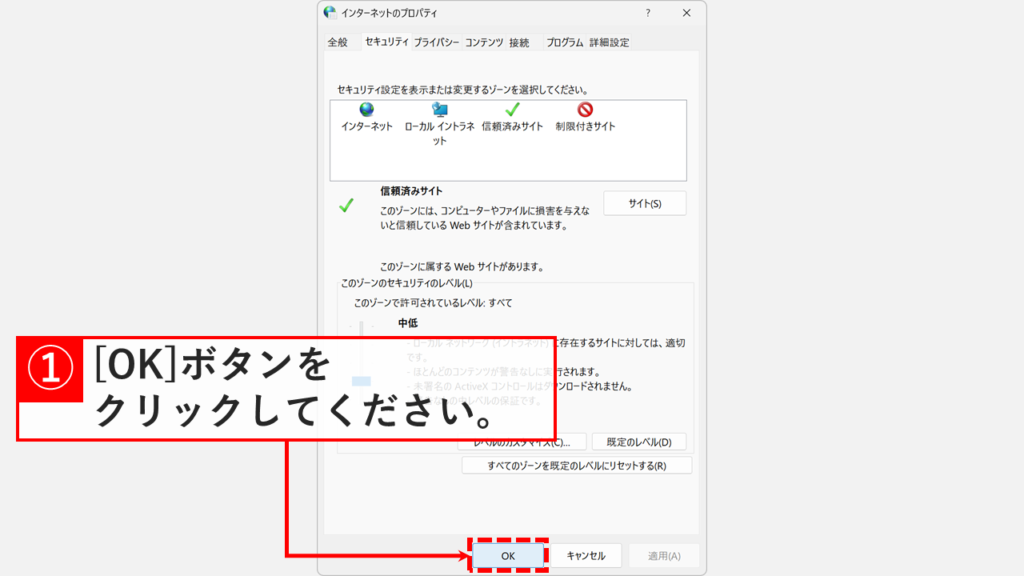Click the サイト(S) button
The width and height of the screenshot is (1024, 576).
coord(645,203)
